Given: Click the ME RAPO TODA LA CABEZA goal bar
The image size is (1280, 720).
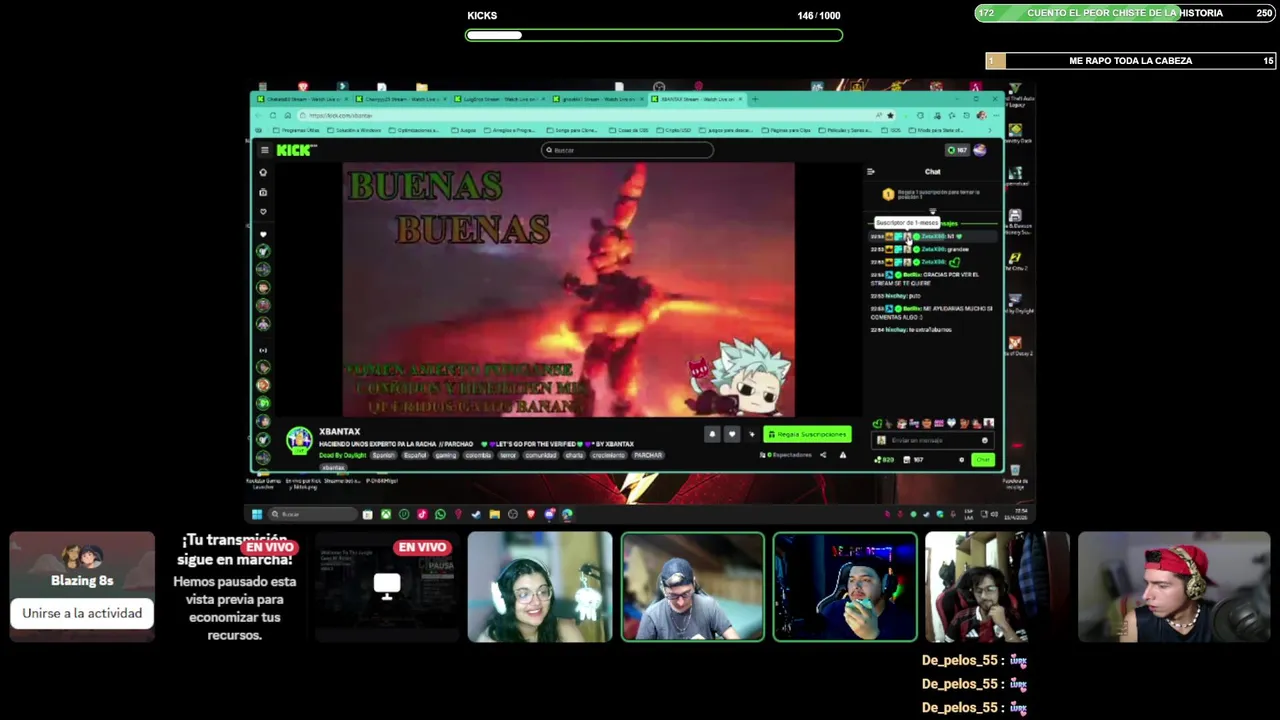Looking at the screenshot, I should [x=1130, y=61].
